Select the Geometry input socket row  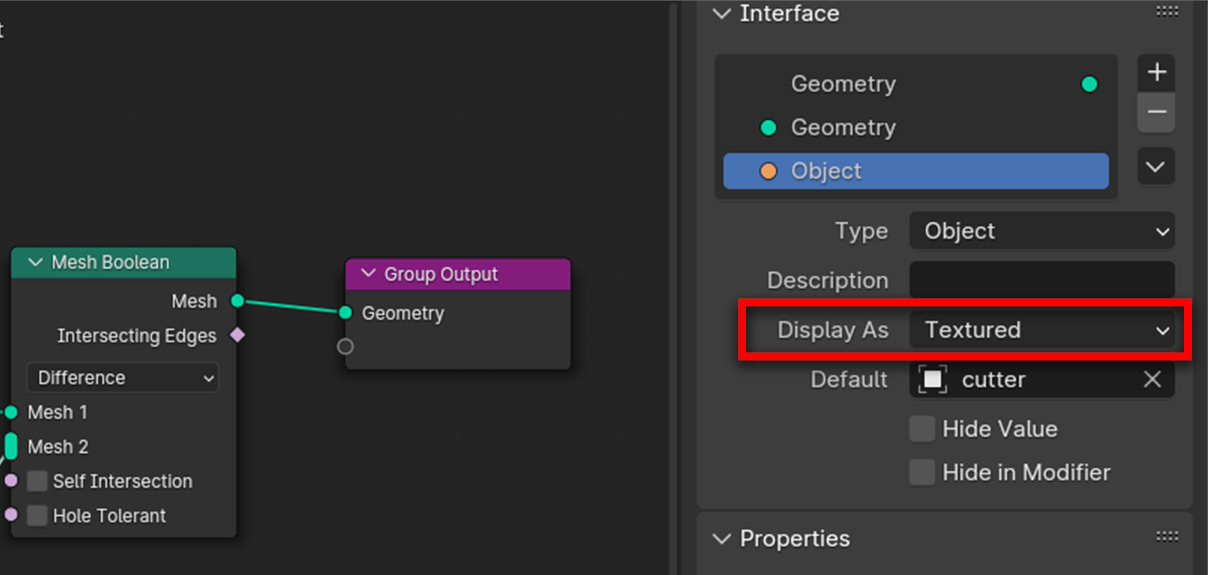(916, 128)
